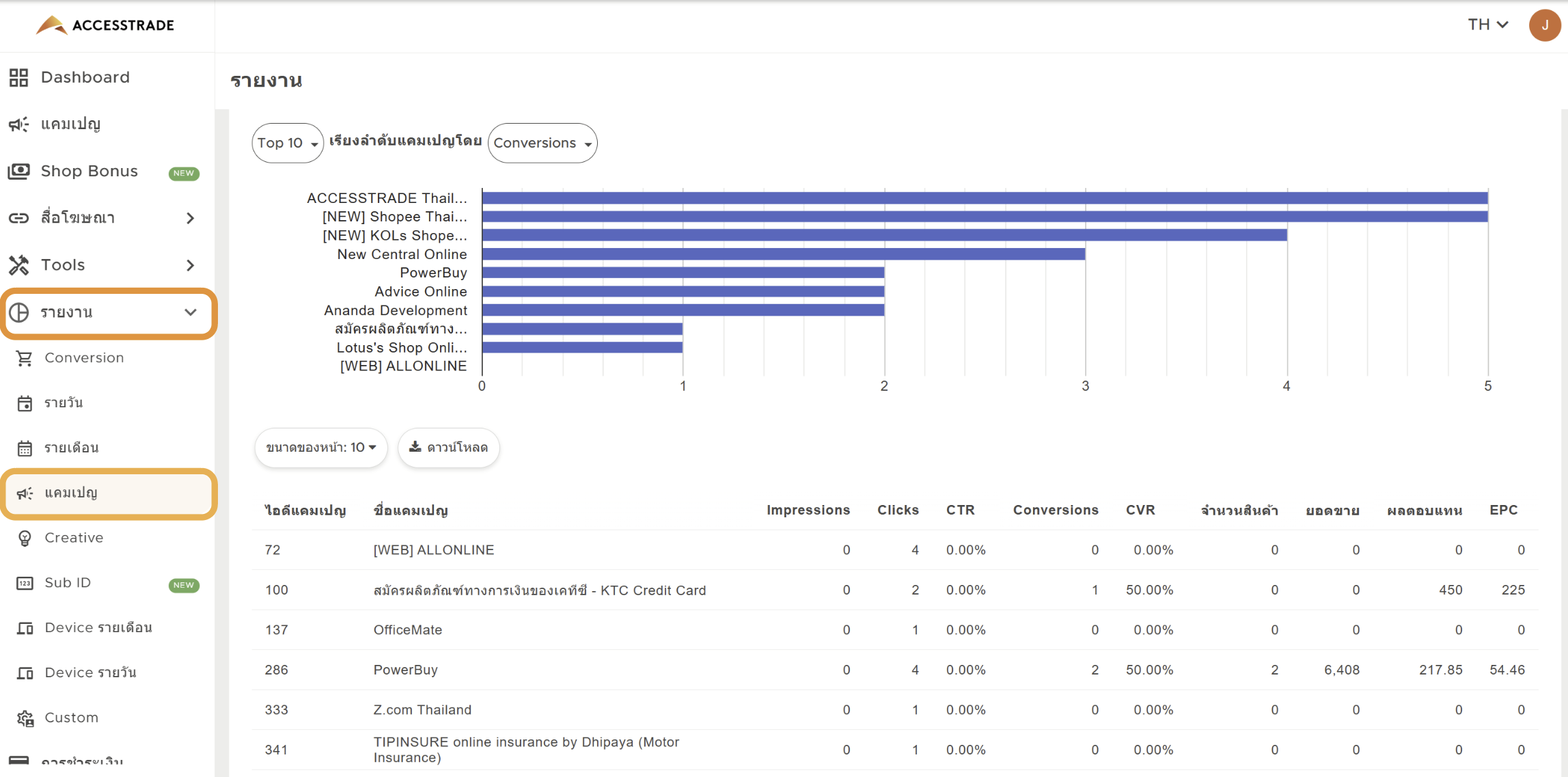Click the NEW badge next to Shop Bonus

(184, 173)
